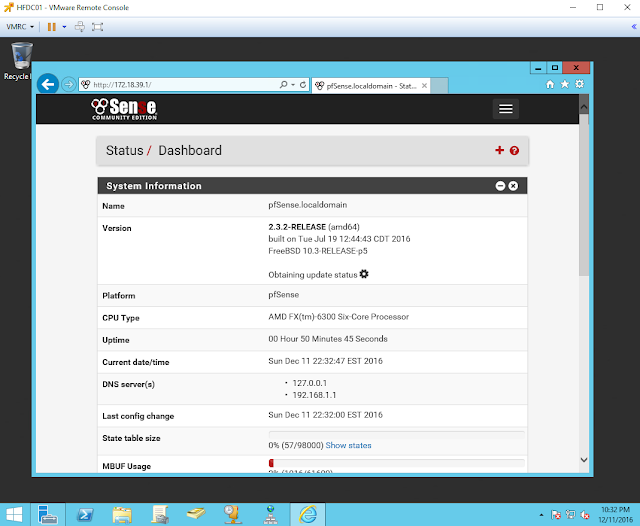Click send Ctrl+Alt+Del icon in VMRC toolbar

[80, 27]
